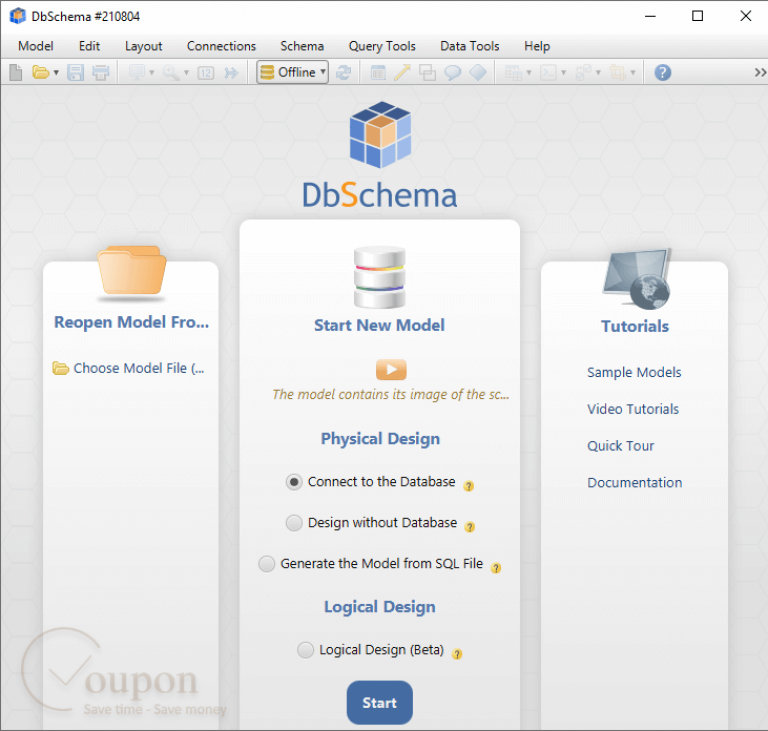Click the checklist compare toolbar icon

583,73
